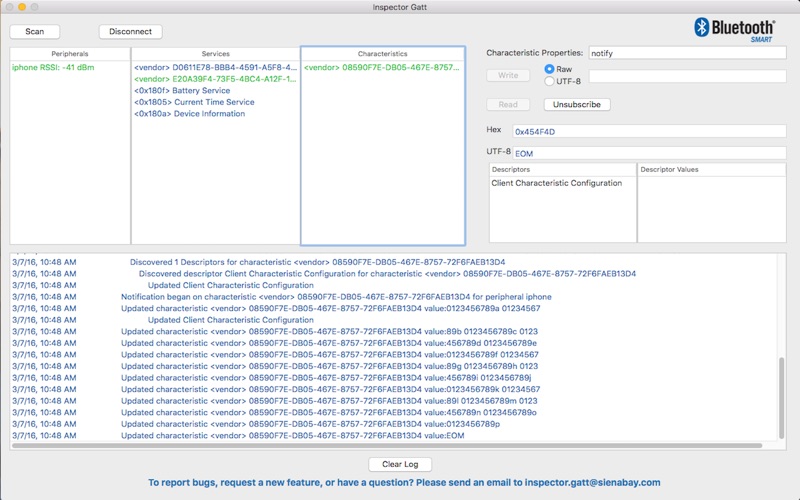Select vendor service D0611E78-BBB4-4591
The width and height of the screenshot is (800, 500).
pyautogui.click(x=215, y=67)
